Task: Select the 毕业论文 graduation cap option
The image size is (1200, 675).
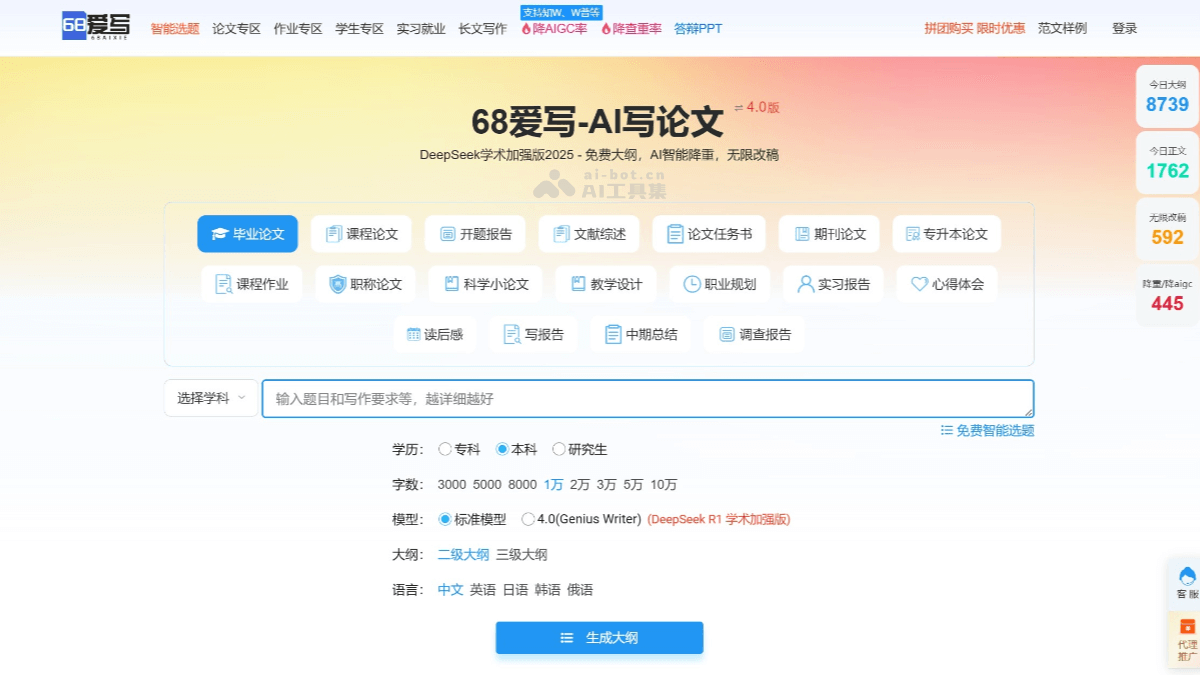Action: [x=247, y=233]
